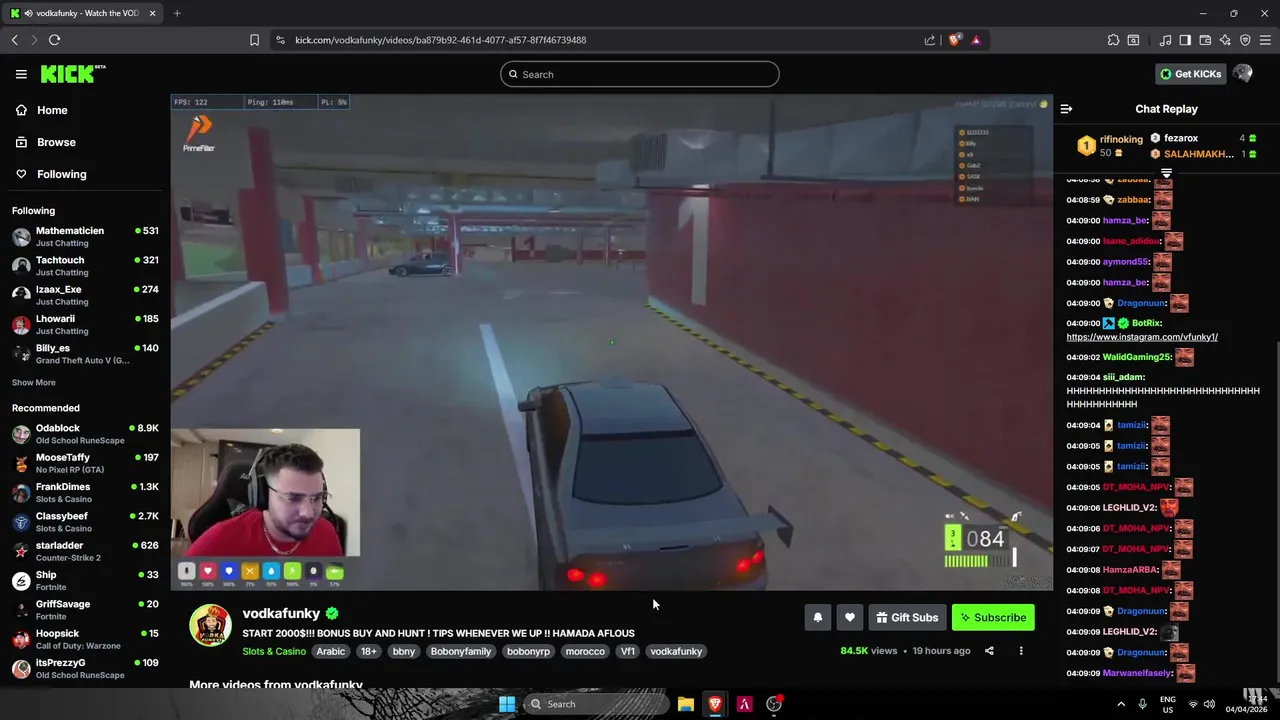The image size is (1280, 720).
Task: Click the Subscribe button
Action: coord(993,618)
